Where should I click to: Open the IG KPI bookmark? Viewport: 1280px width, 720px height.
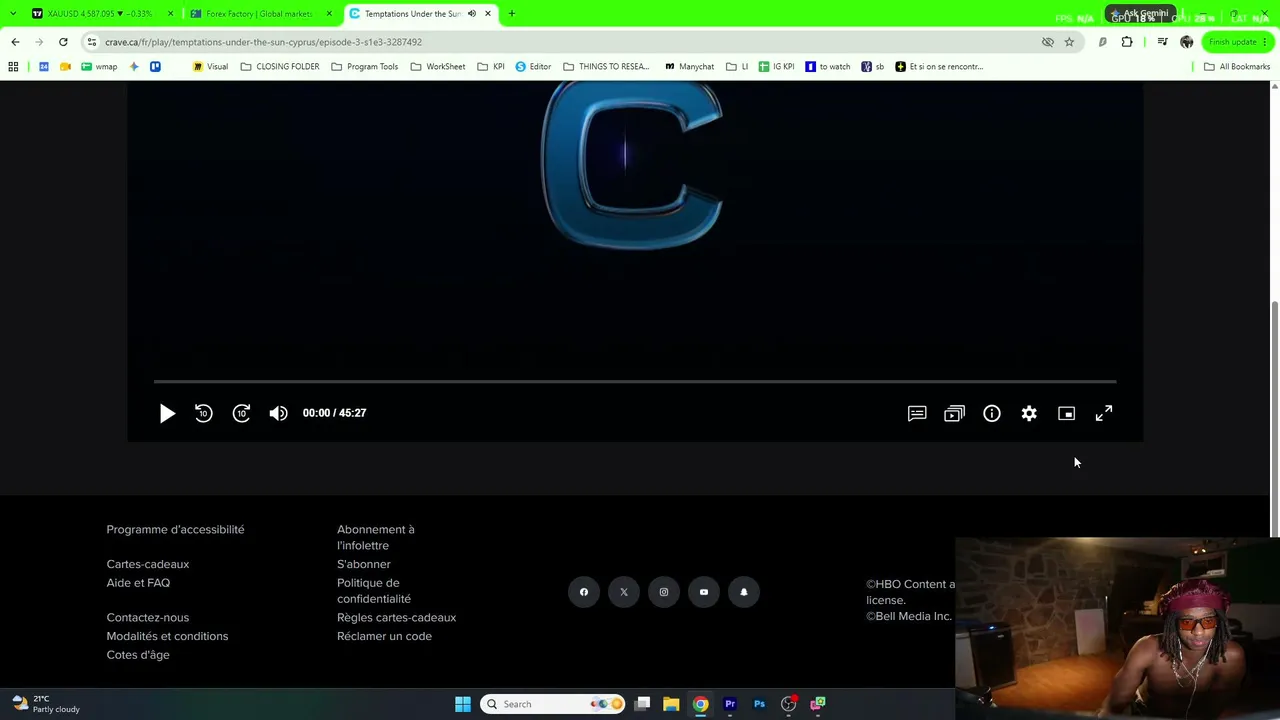point(776,67)
